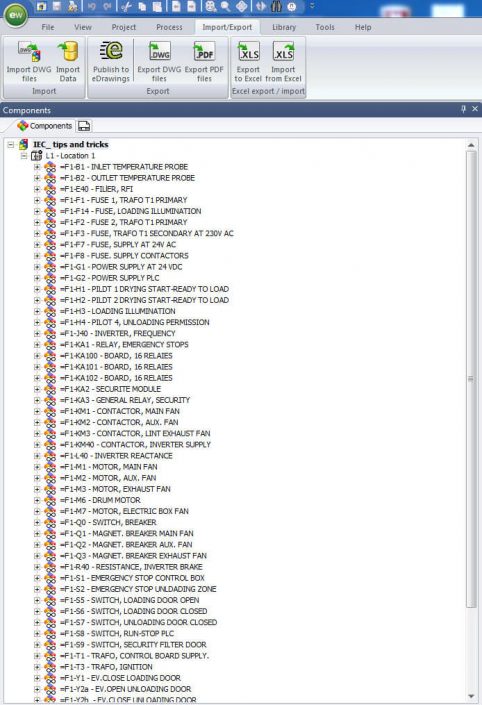Screen dimensions: 482x705
Task: Click Export DWG files icon
Action: coord(159,62)
